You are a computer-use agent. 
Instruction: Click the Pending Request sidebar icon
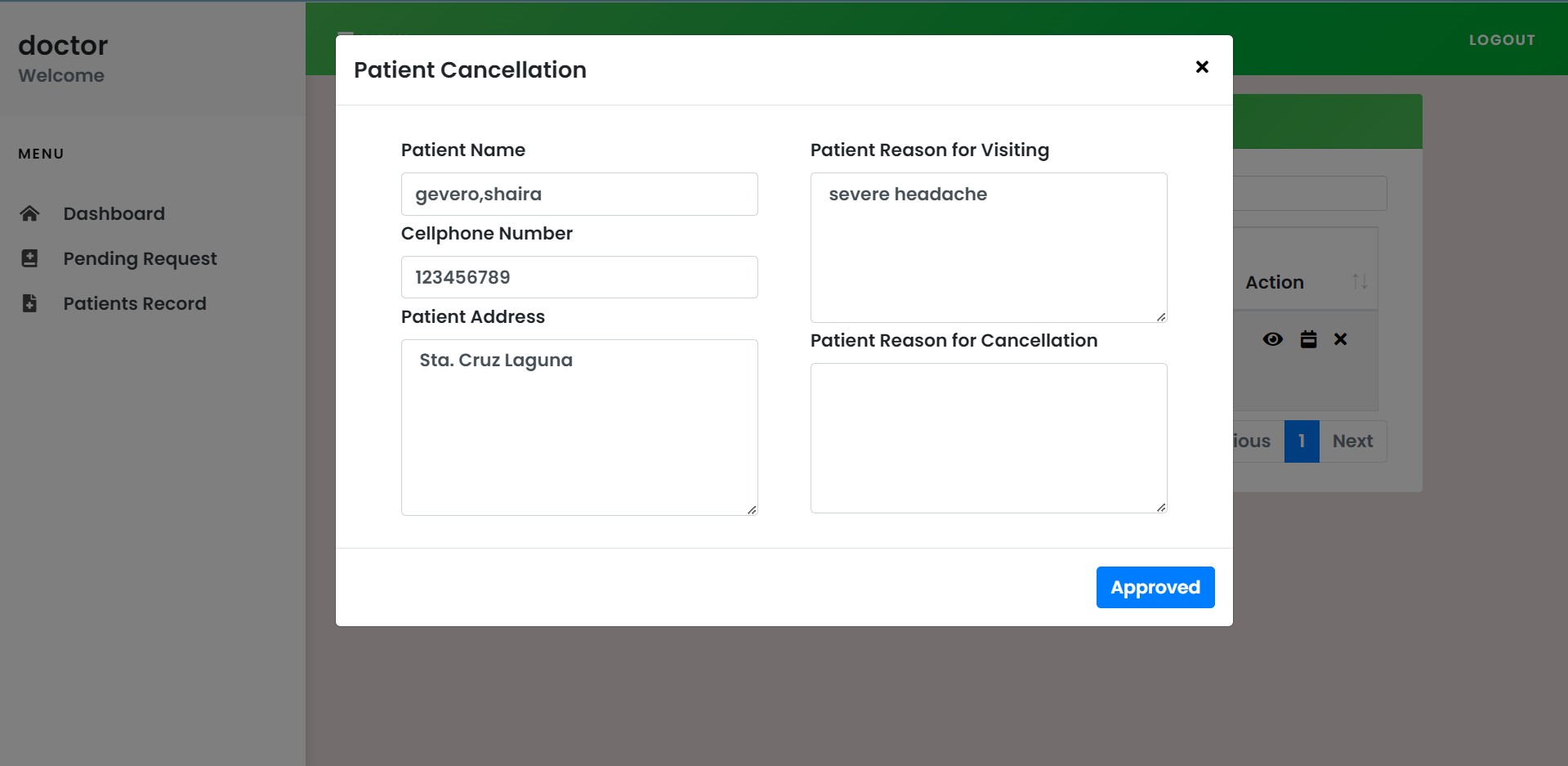29,258
